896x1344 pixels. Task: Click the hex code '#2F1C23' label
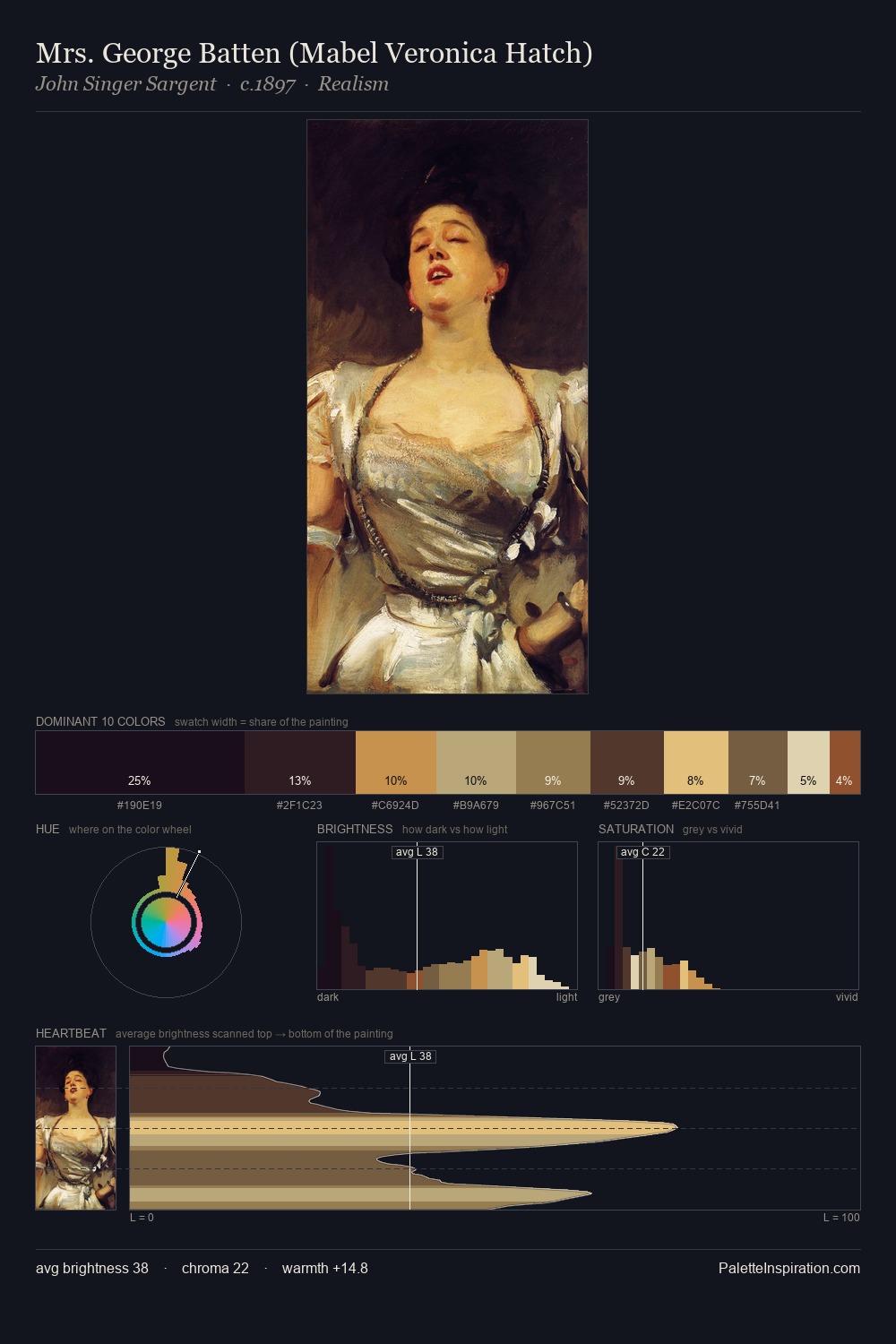click(x=299, y=806)
